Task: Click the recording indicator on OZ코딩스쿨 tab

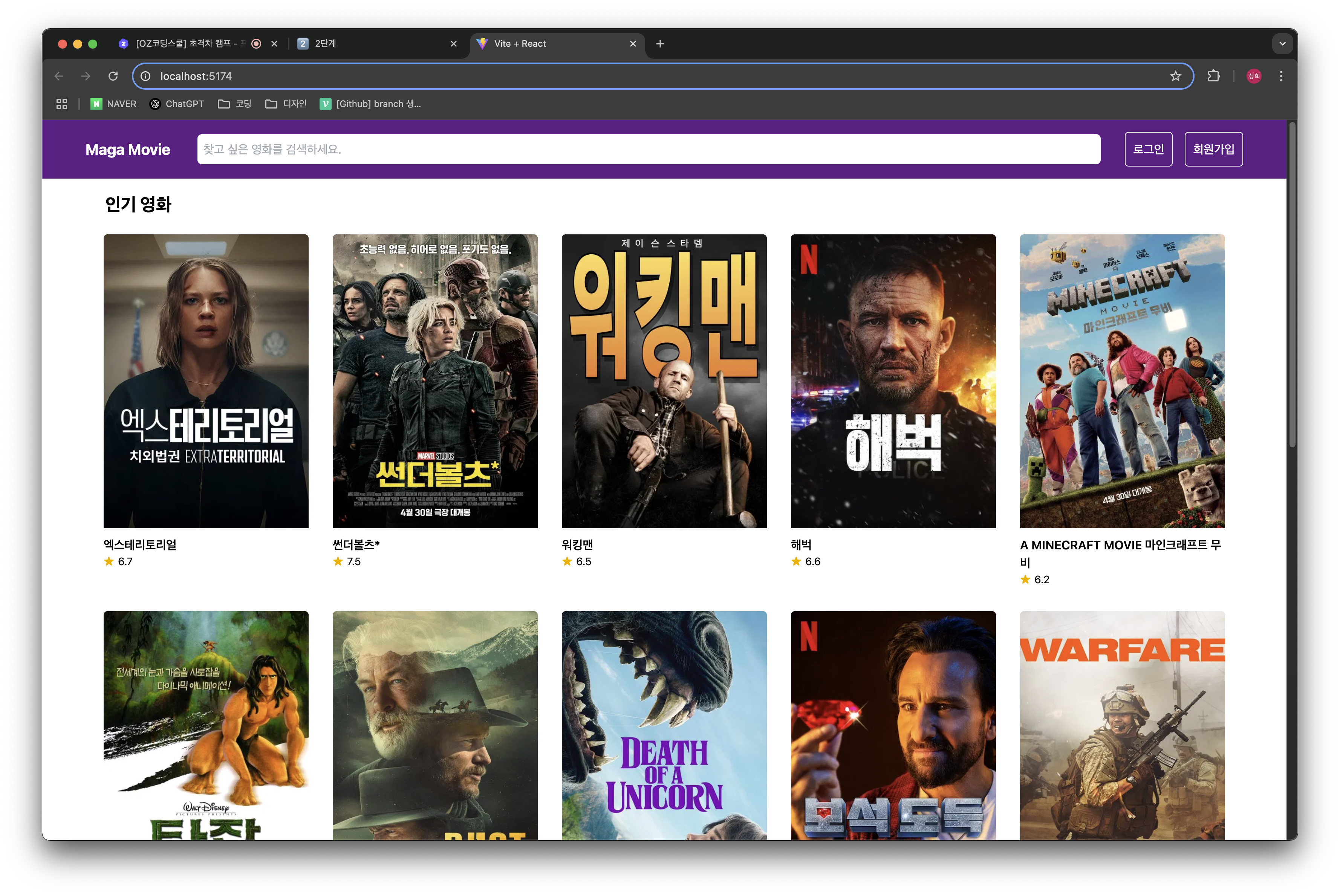Action: coord(257,43)
